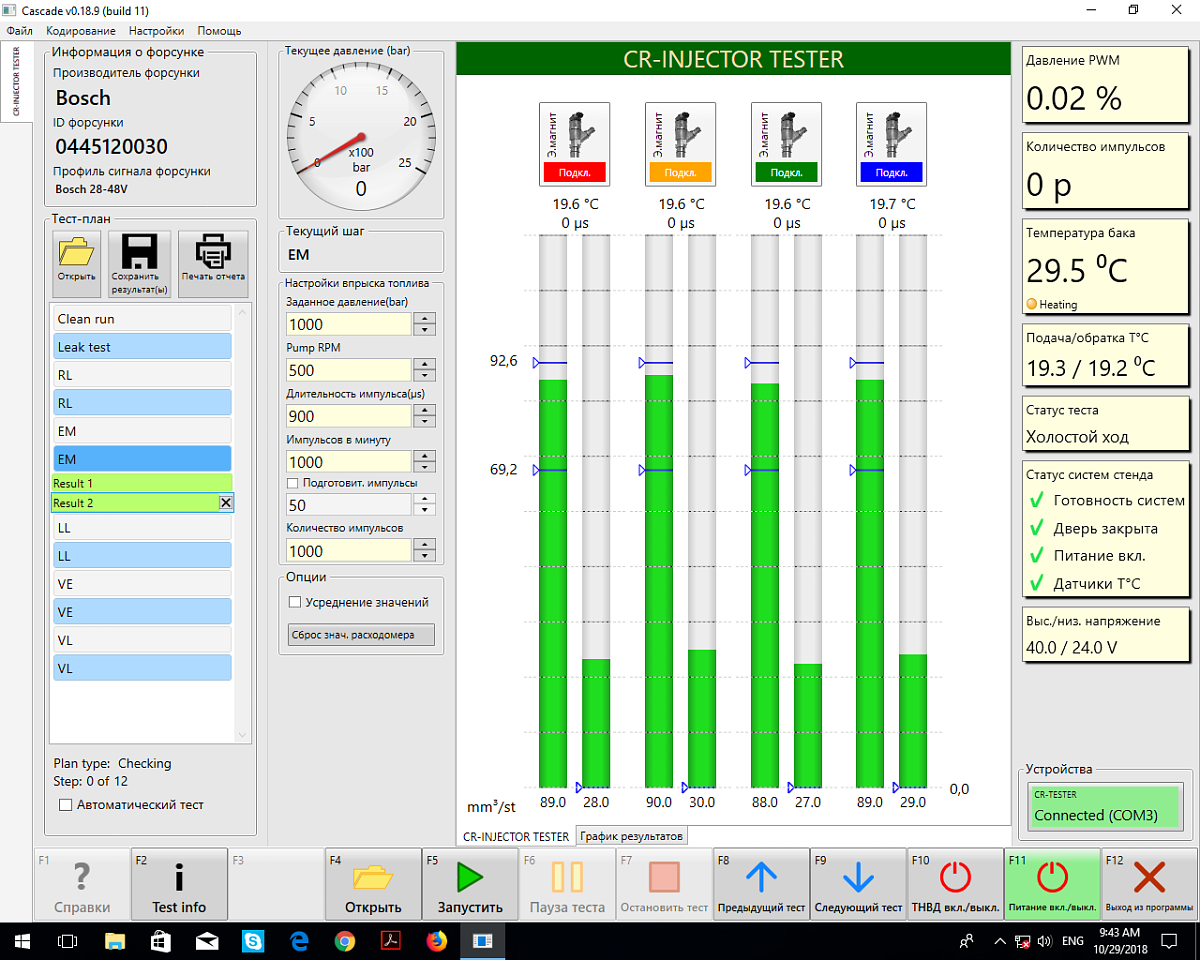Select Clean run test step
Screen dimensions: 1200x960
tap(142, 319)
